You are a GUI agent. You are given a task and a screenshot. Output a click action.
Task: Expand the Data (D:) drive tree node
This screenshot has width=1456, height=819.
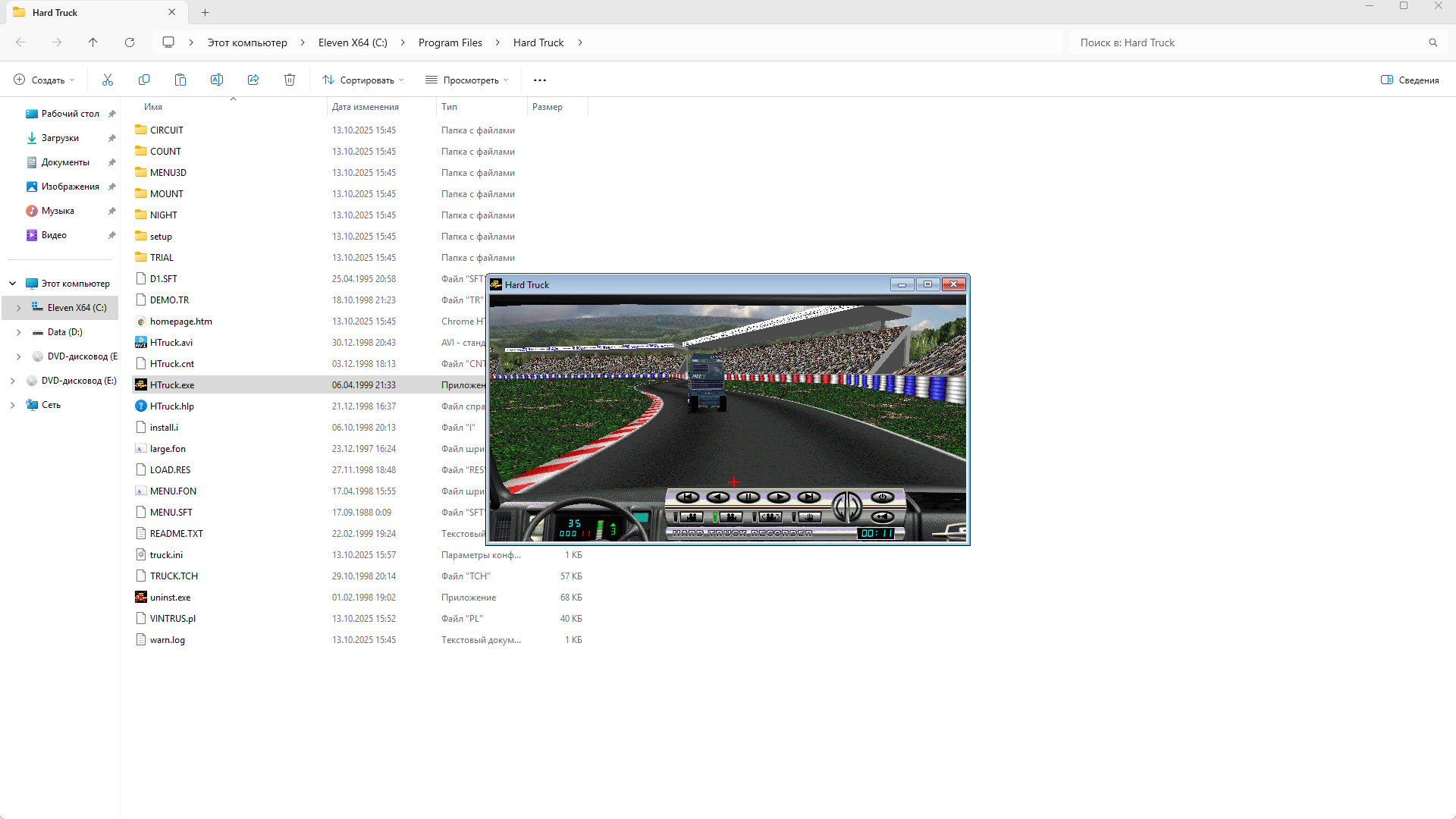[19, 332]
